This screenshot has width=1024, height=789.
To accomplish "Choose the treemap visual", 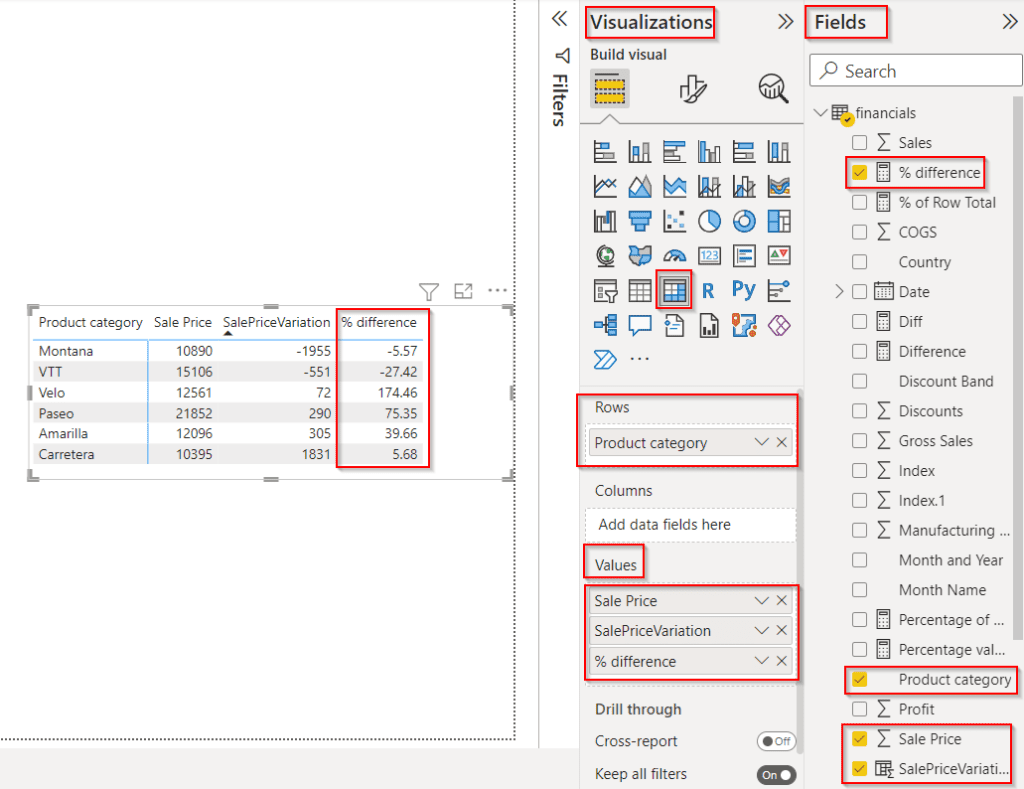I will (778, 221).
